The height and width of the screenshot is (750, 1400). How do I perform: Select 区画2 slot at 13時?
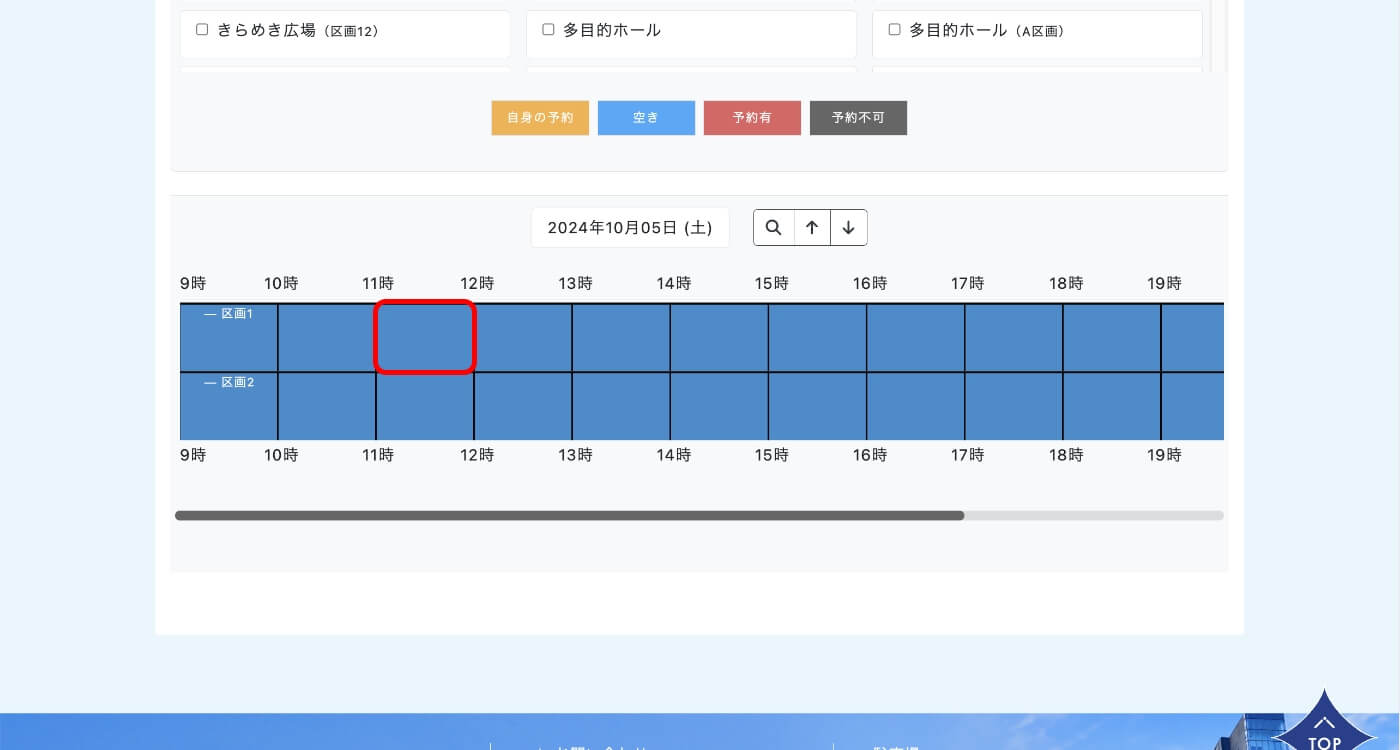pos(621,407)
